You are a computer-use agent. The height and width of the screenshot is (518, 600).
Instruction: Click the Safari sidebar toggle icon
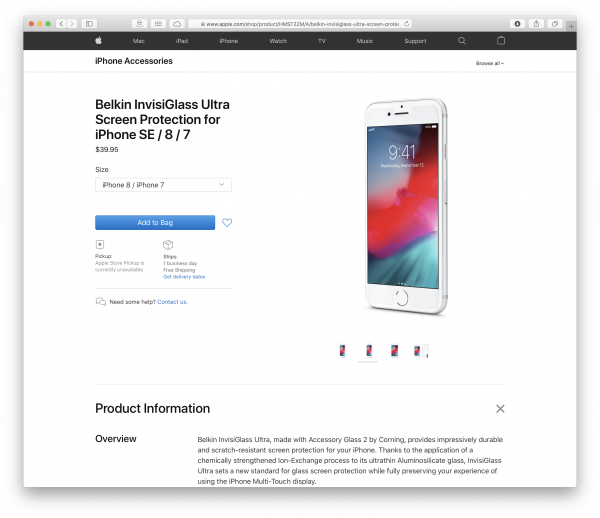tap(89, 24)
